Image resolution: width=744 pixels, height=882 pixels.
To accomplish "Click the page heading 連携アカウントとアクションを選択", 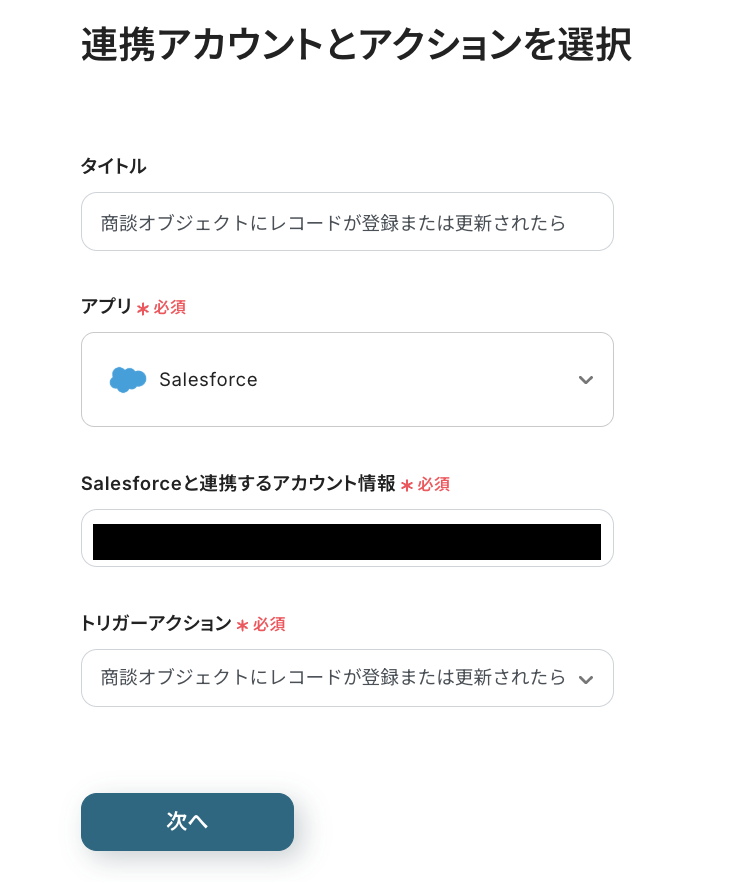I will (356, 46).
